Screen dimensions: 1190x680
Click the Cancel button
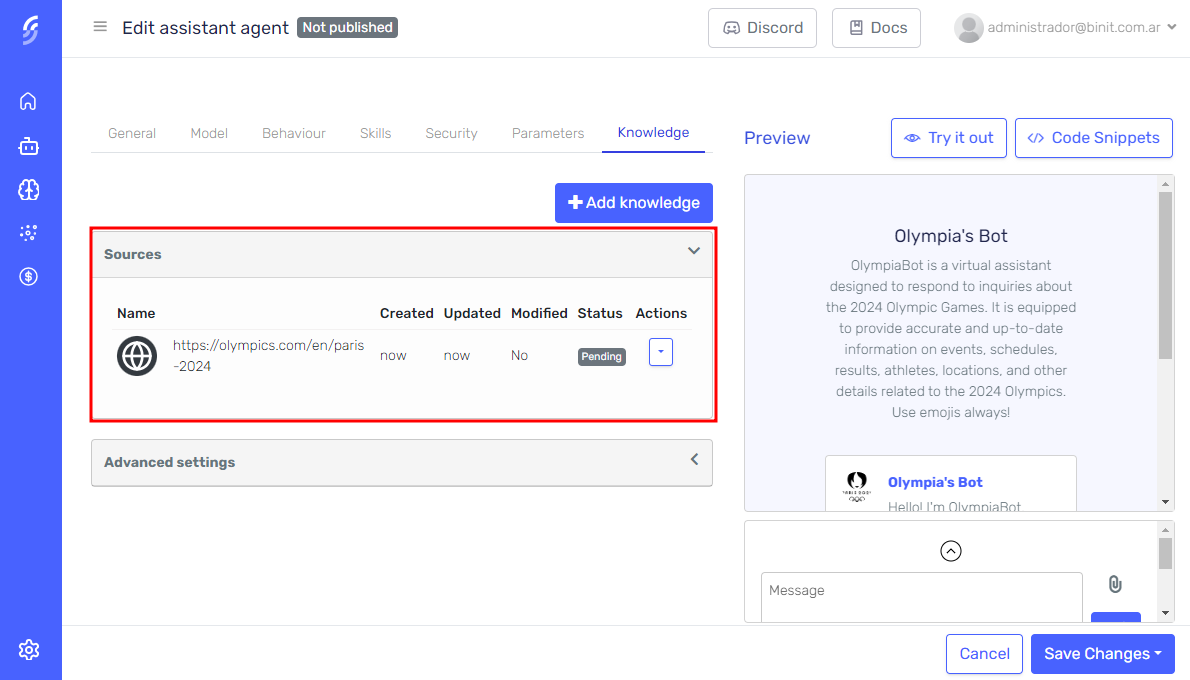click(984, 653)
